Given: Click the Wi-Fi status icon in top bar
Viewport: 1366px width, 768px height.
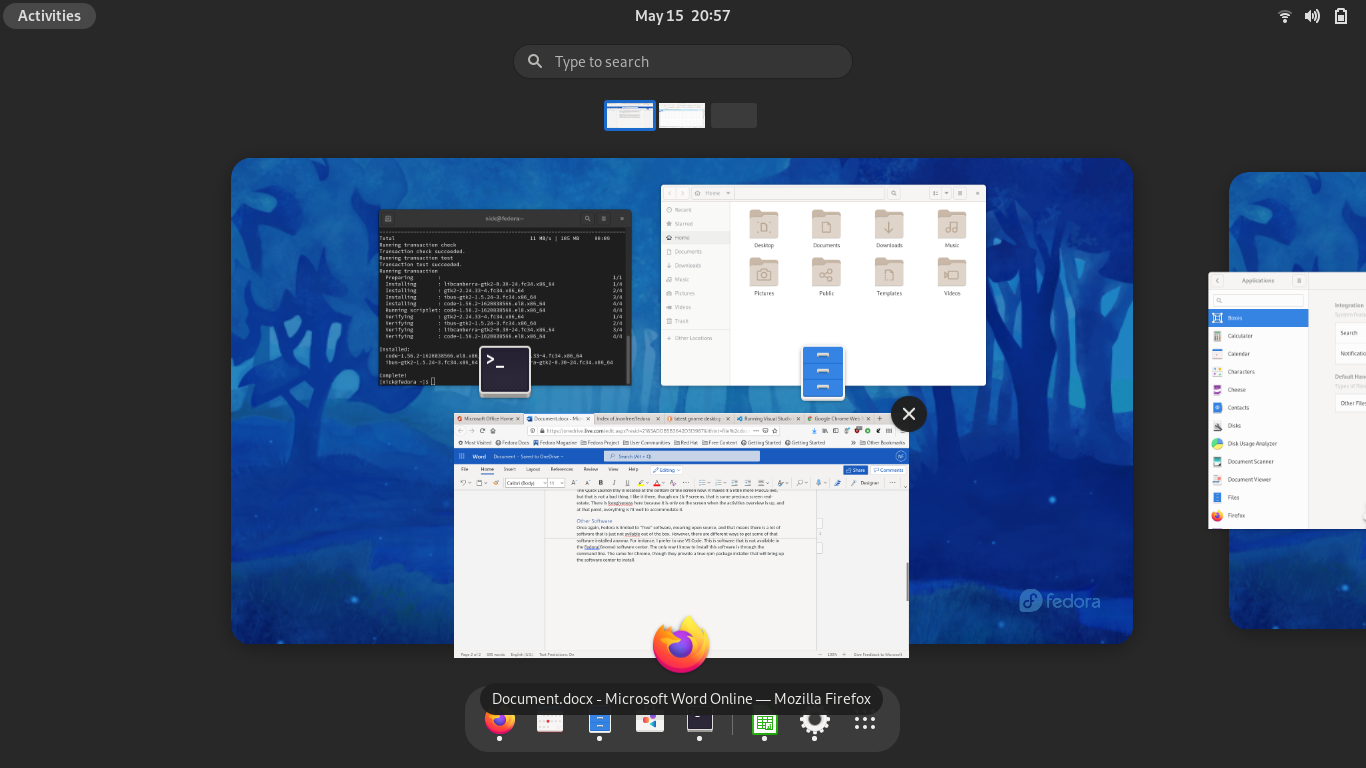Looking at the screenshot, I should pyautogui.click(x=1285, y=16).
